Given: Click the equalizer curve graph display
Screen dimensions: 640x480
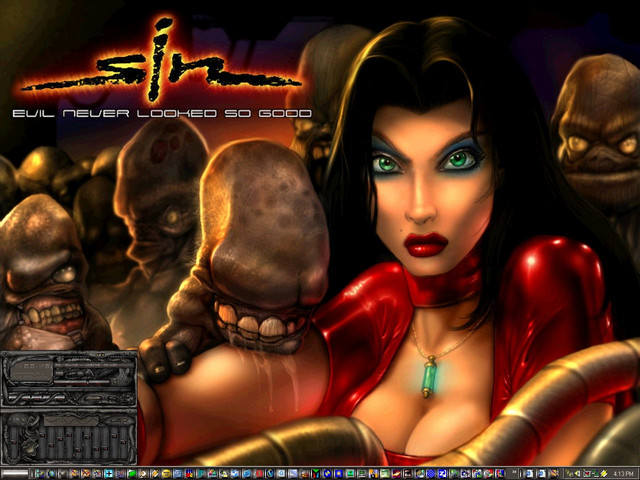Looking at the screenshot, I should pos(71,421).
